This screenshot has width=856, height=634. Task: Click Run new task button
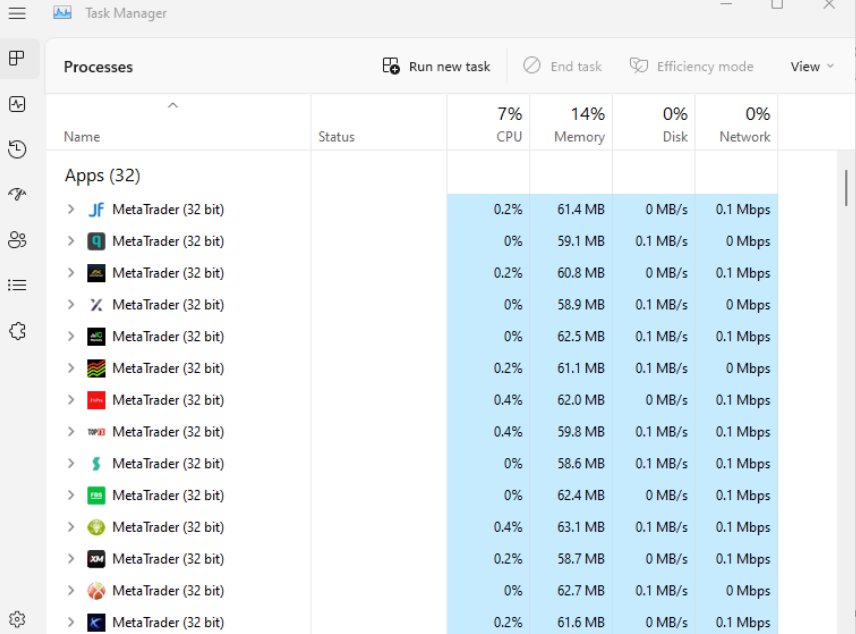(x=436, y=67)
